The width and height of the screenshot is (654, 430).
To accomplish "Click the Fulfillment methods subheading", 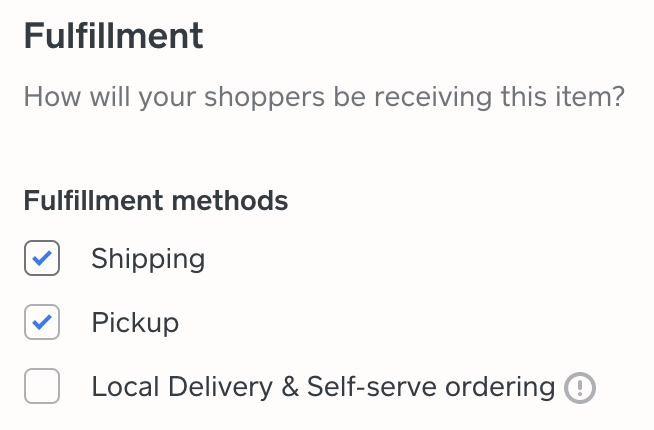I will pos(155,201).
